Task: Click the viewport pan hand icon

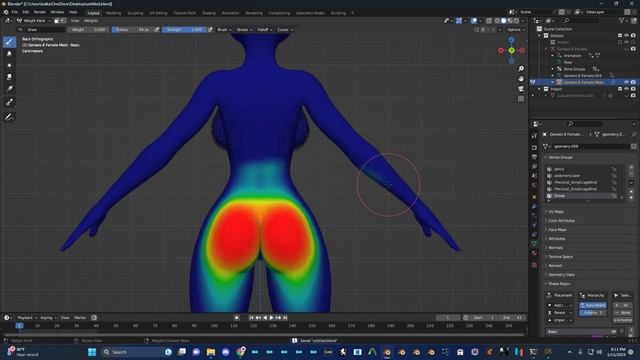Action: (x=521, y=78)
